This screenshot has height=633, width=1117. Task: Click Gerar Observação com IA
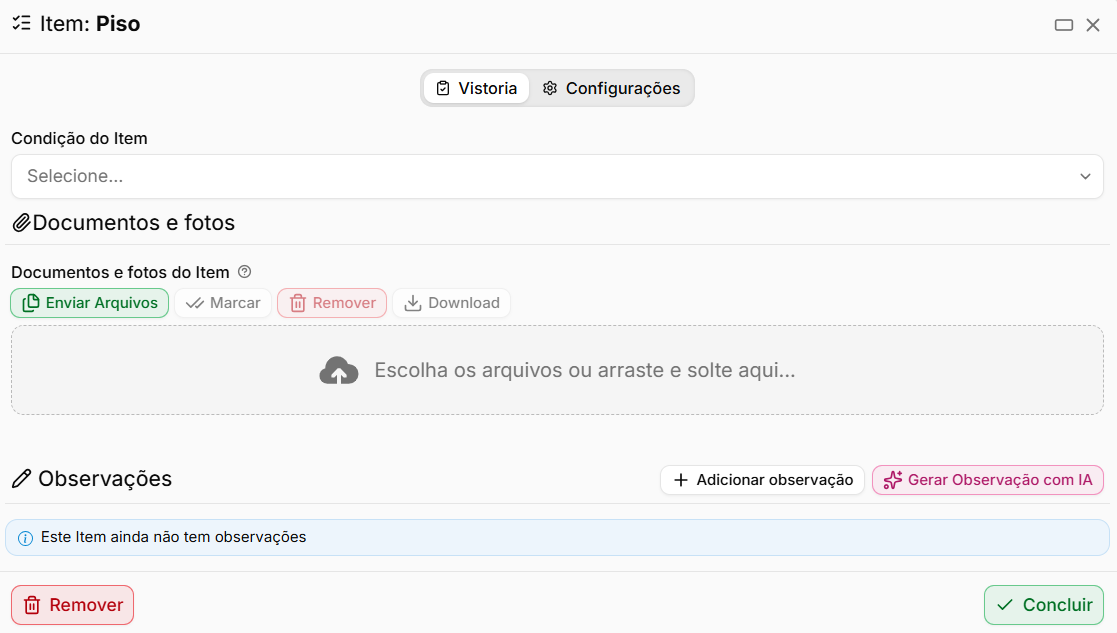pos(988,480)
